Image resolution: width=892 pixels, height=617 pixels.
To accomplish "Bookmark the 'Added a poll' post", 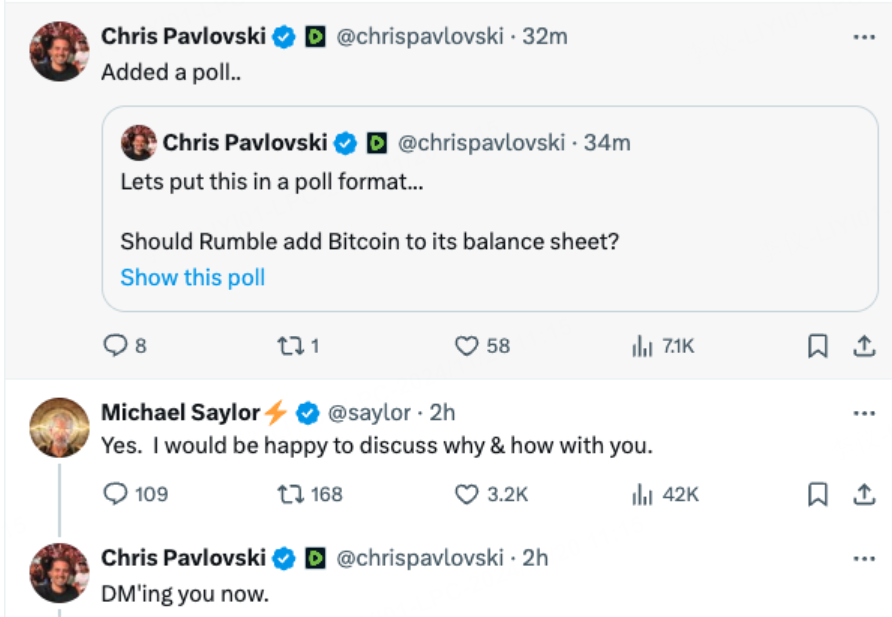I will pyautogui.click(x=817, y=346).
